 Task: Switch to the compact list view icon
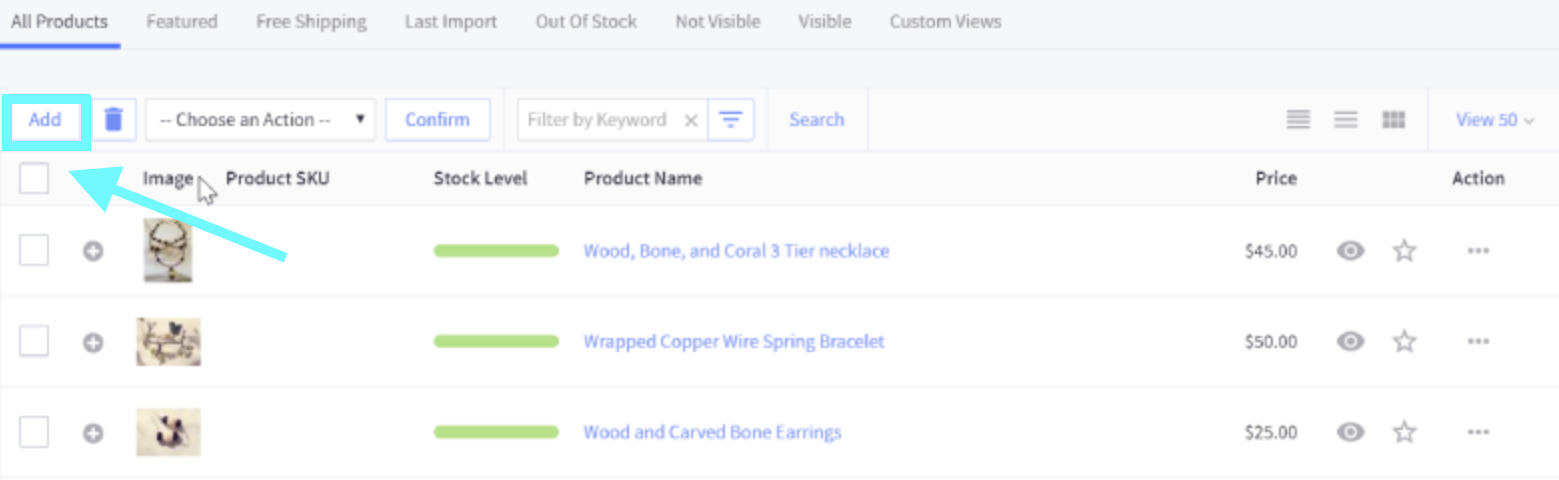coord(1346,120)
